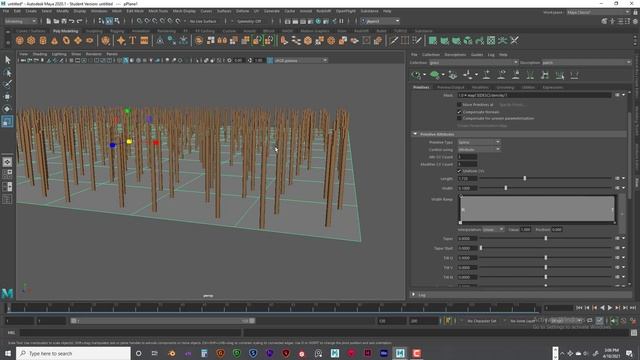Choose the Paint Selection tool in toolbox

click(7, 84)
